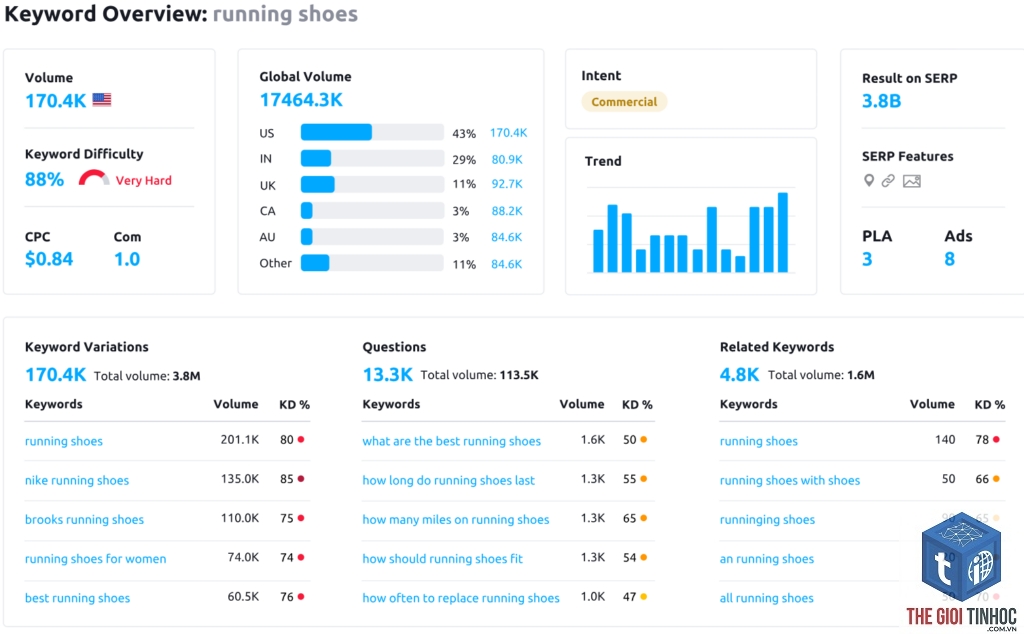Click the KD 75 cell for brooks running shoes
Viewport: 1024px width, 634px height.
(292, 518)
